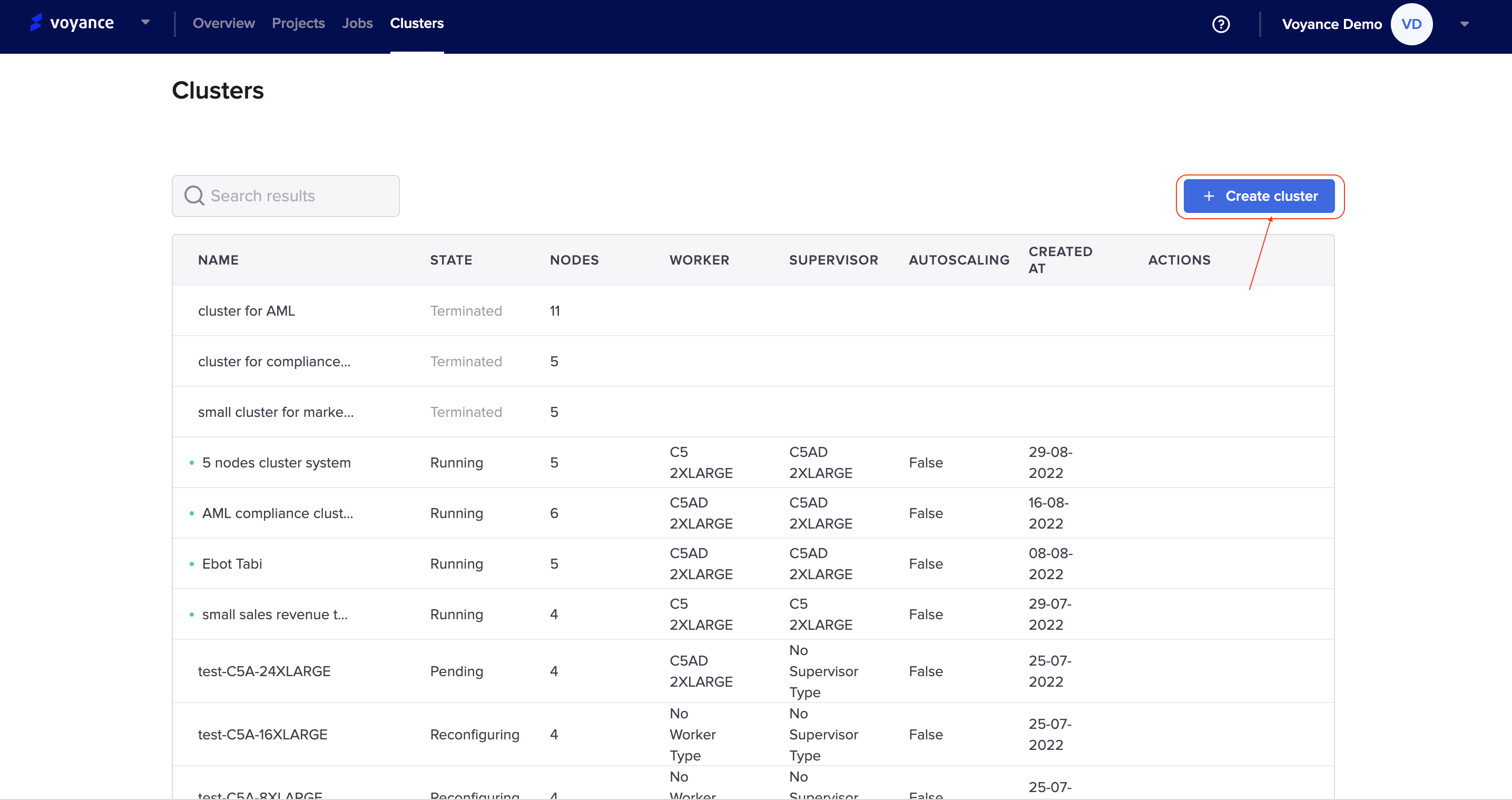
Task: Click node count 11 for cluster for AML
Action: 555,311
